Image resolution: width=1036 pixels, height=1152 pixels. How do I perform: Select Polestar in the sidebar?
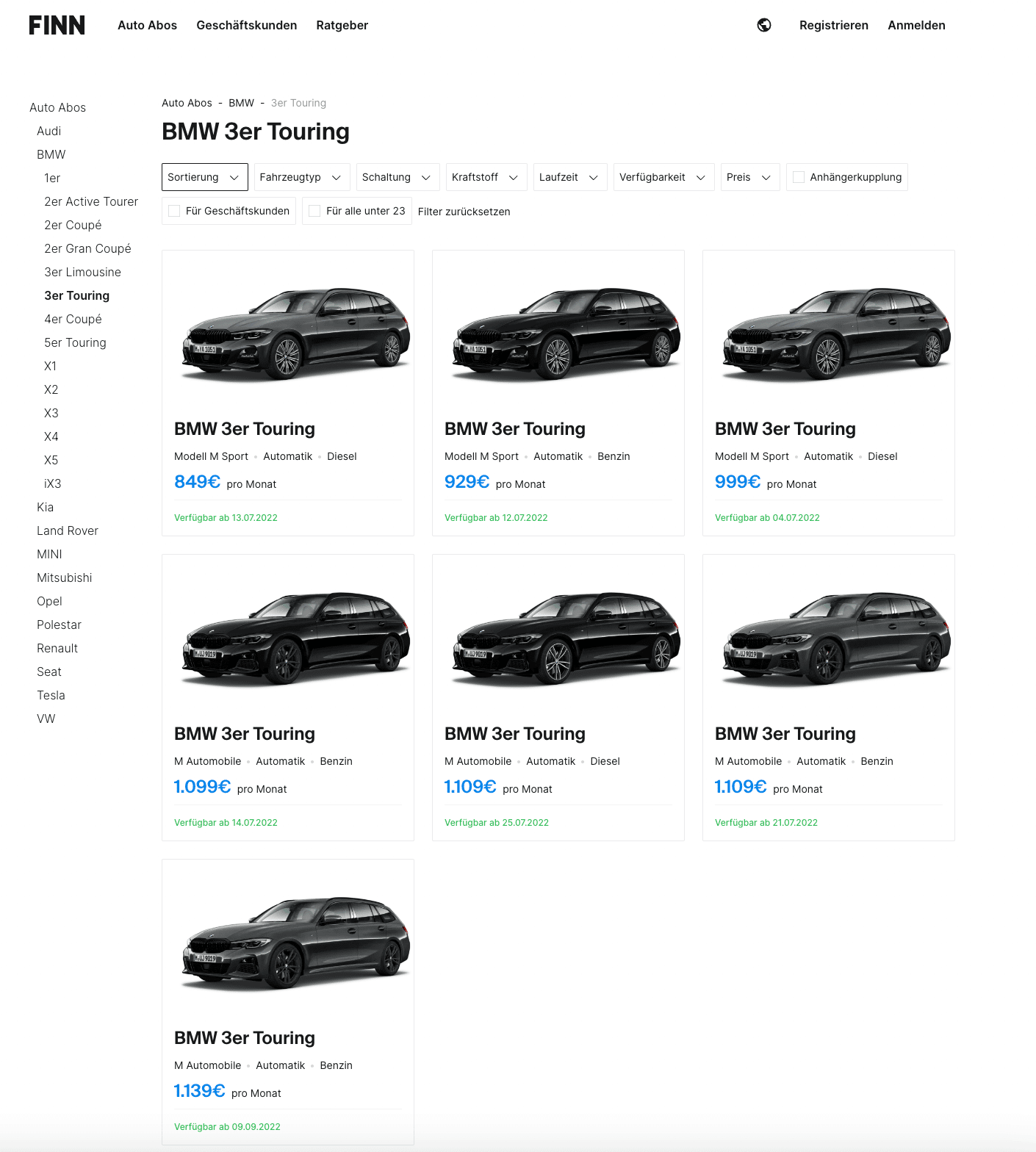click(x=59, y=624)
